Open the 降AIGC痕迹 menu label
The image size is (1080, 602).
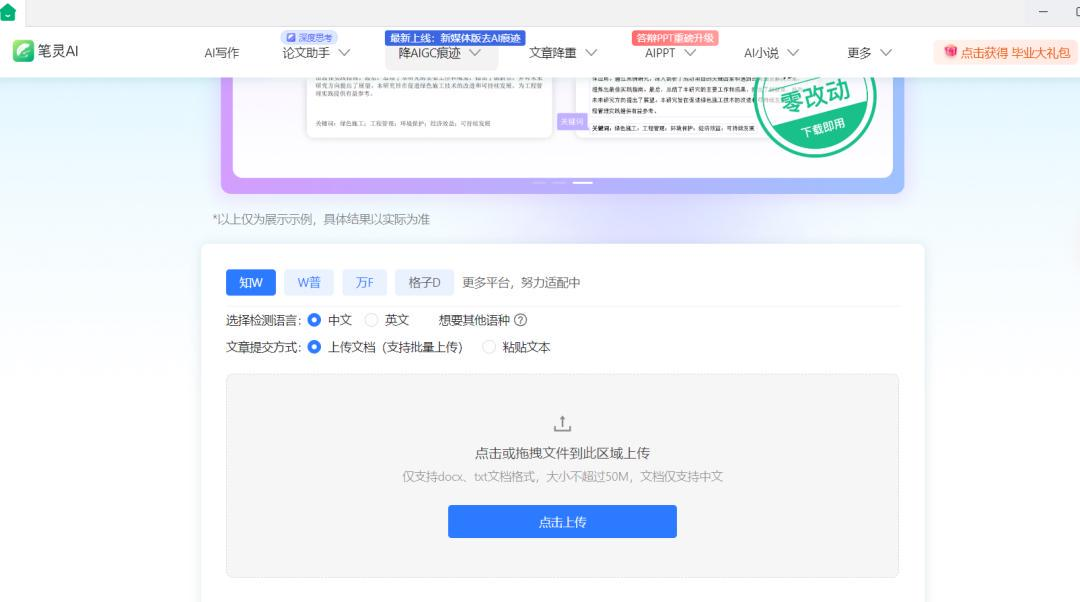coord(429,53)
